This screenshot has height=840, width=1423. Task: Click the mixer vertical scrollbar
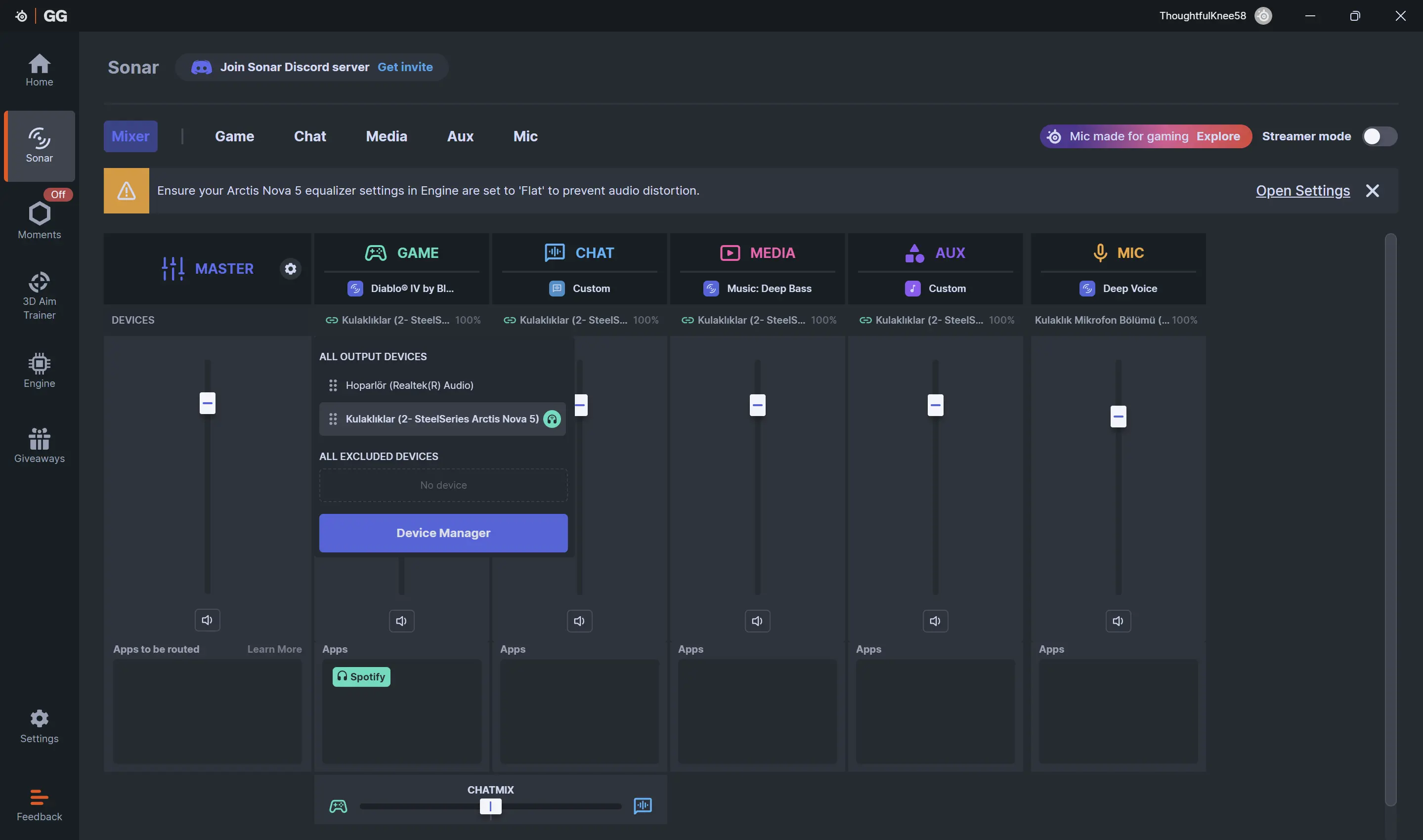(x=1390, y=520)
